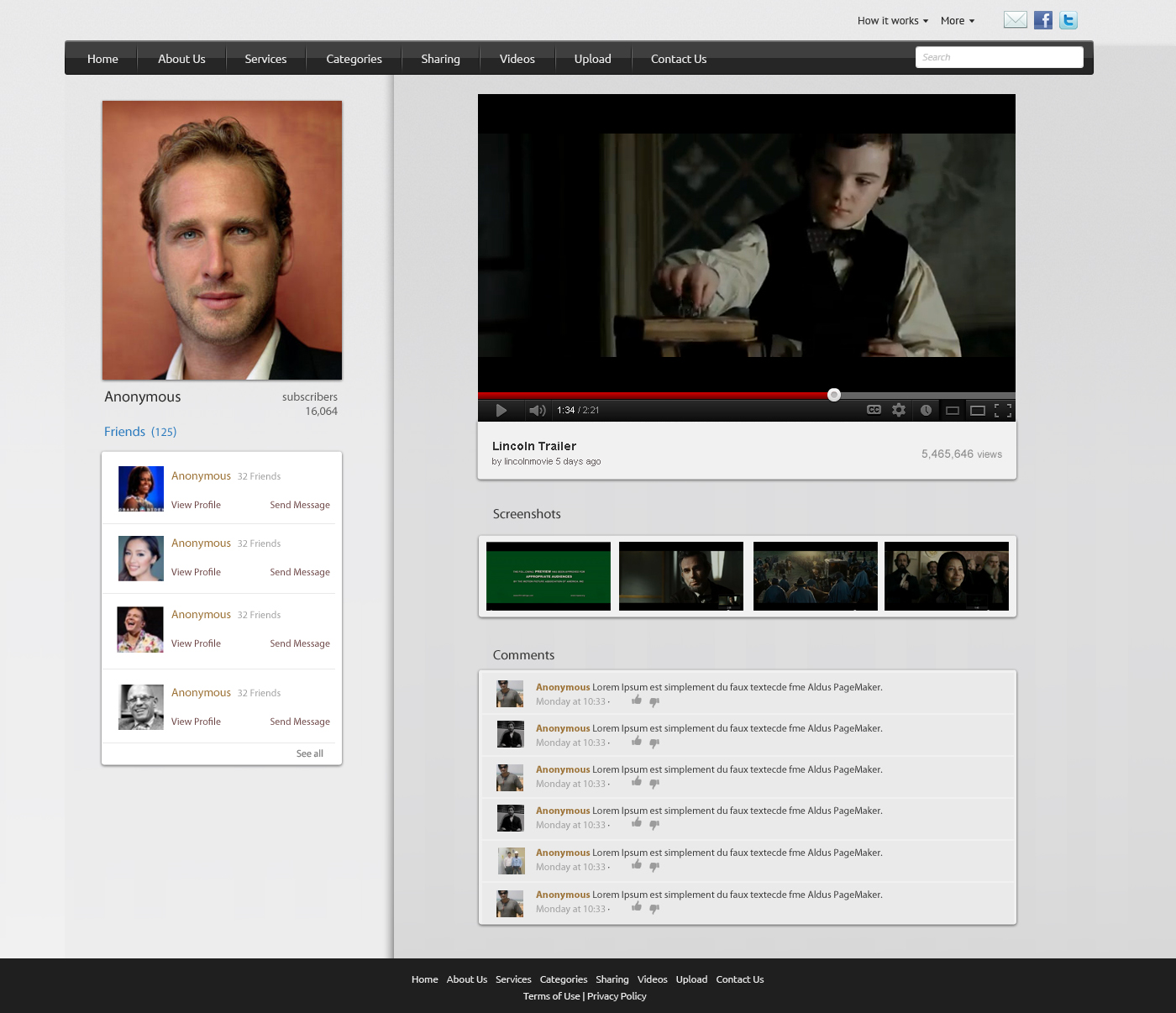
Task: View Profile of second friend
Action: coord(196,572)
